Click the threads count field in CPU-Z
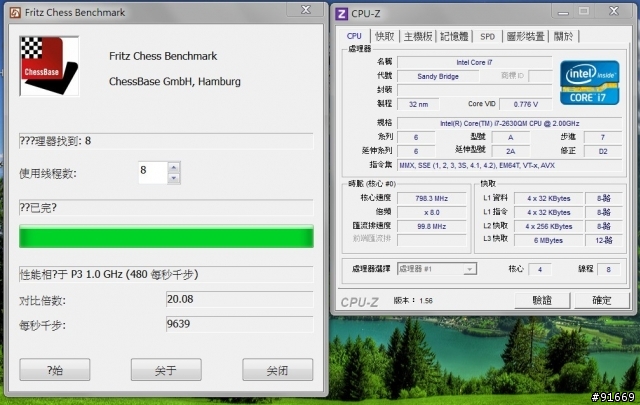Screen dimensions: 640x405 pyautogui.click(x=609, y=269)
